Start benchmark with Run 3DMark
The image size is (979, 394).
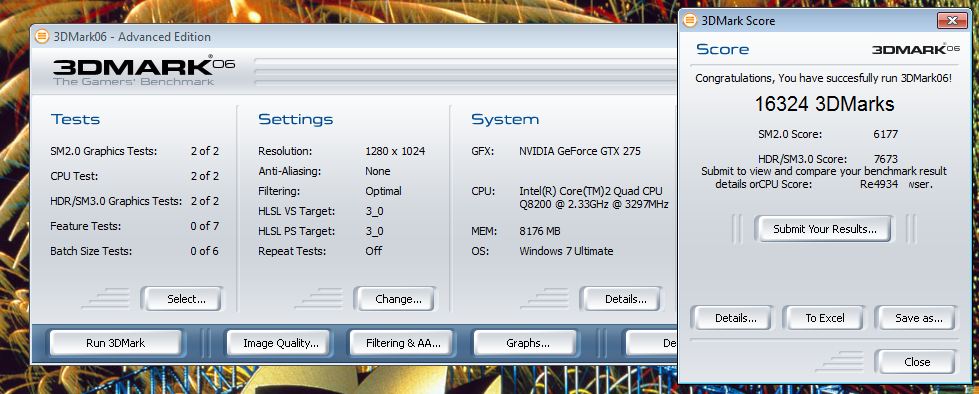116,343
